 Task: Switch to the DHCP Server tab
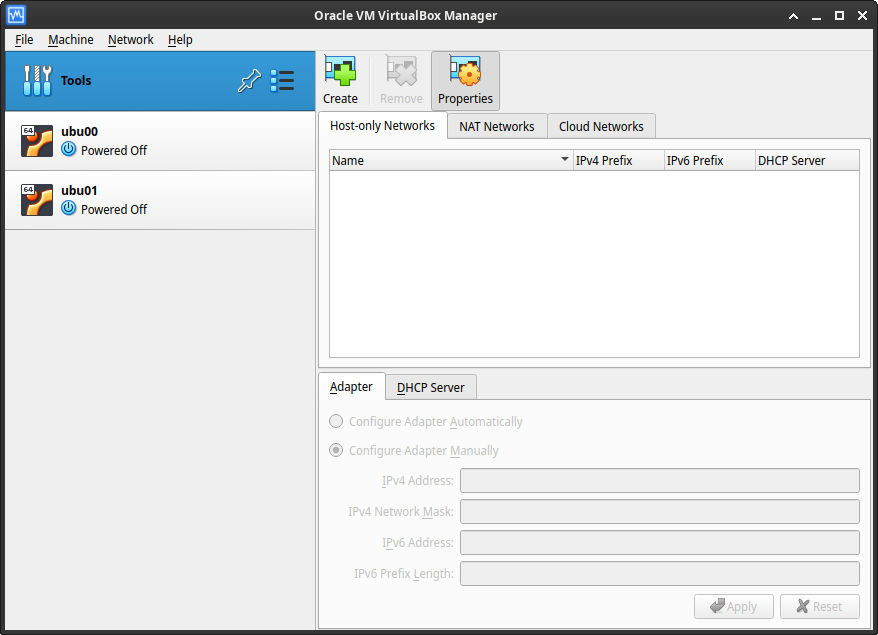tap(430, 387)
